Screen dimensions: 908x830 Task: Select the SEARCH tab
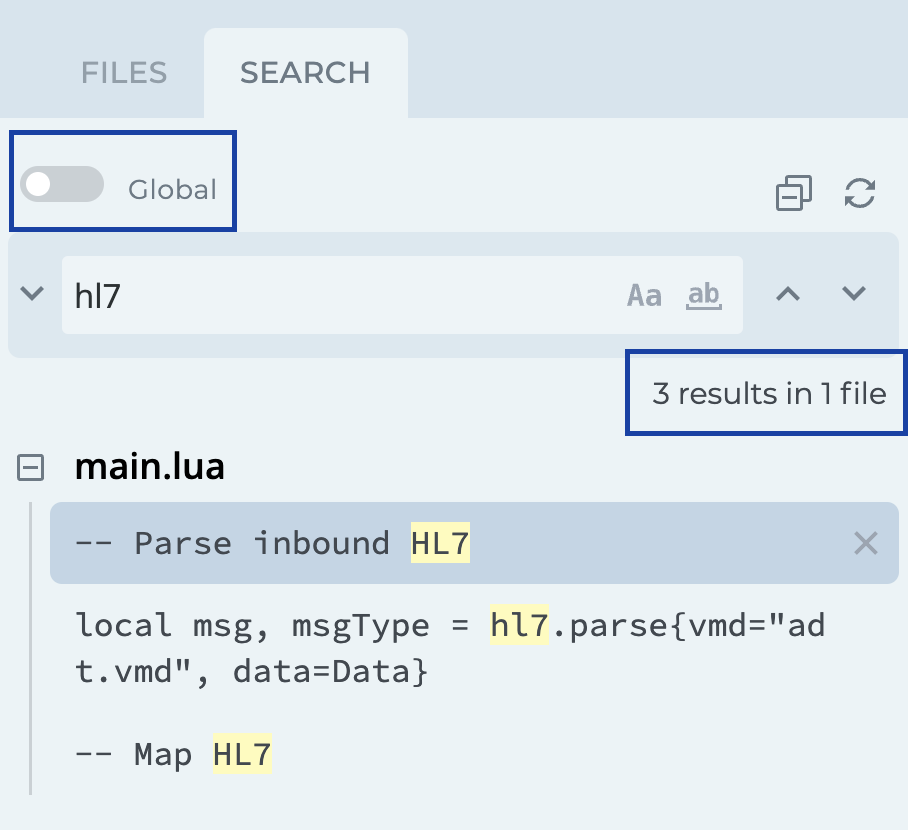coord(305,73)
